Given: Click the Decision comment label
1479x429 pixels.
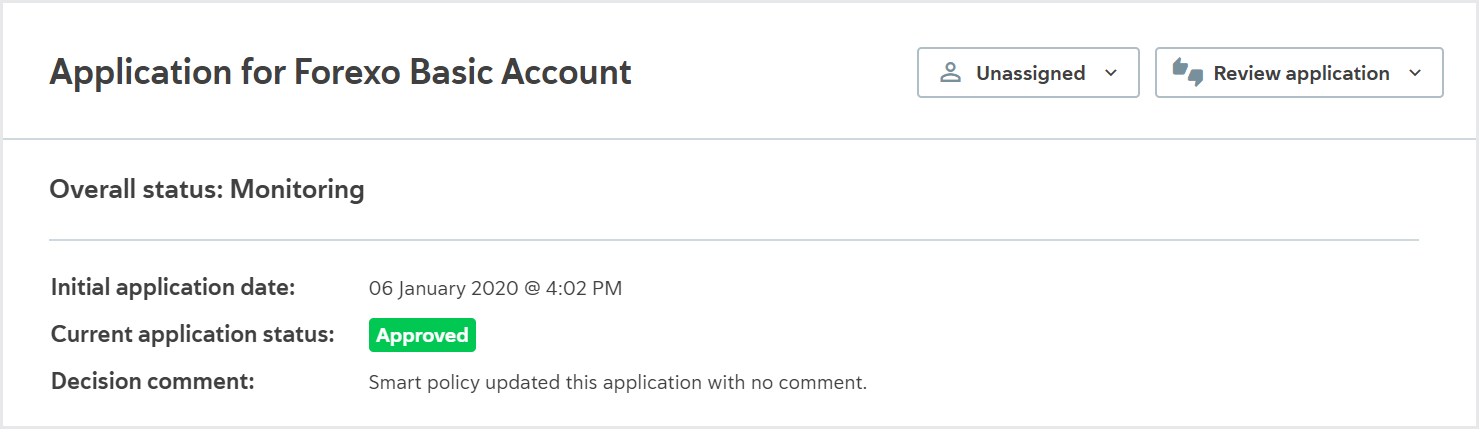Looking at the screenshot, I should click(x=153, y=382).
